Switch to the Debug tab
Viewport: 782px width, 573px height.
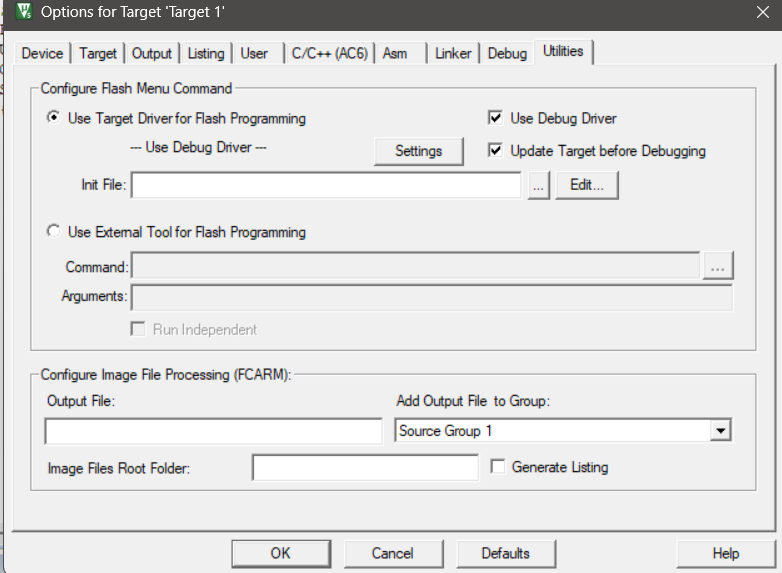507,54
